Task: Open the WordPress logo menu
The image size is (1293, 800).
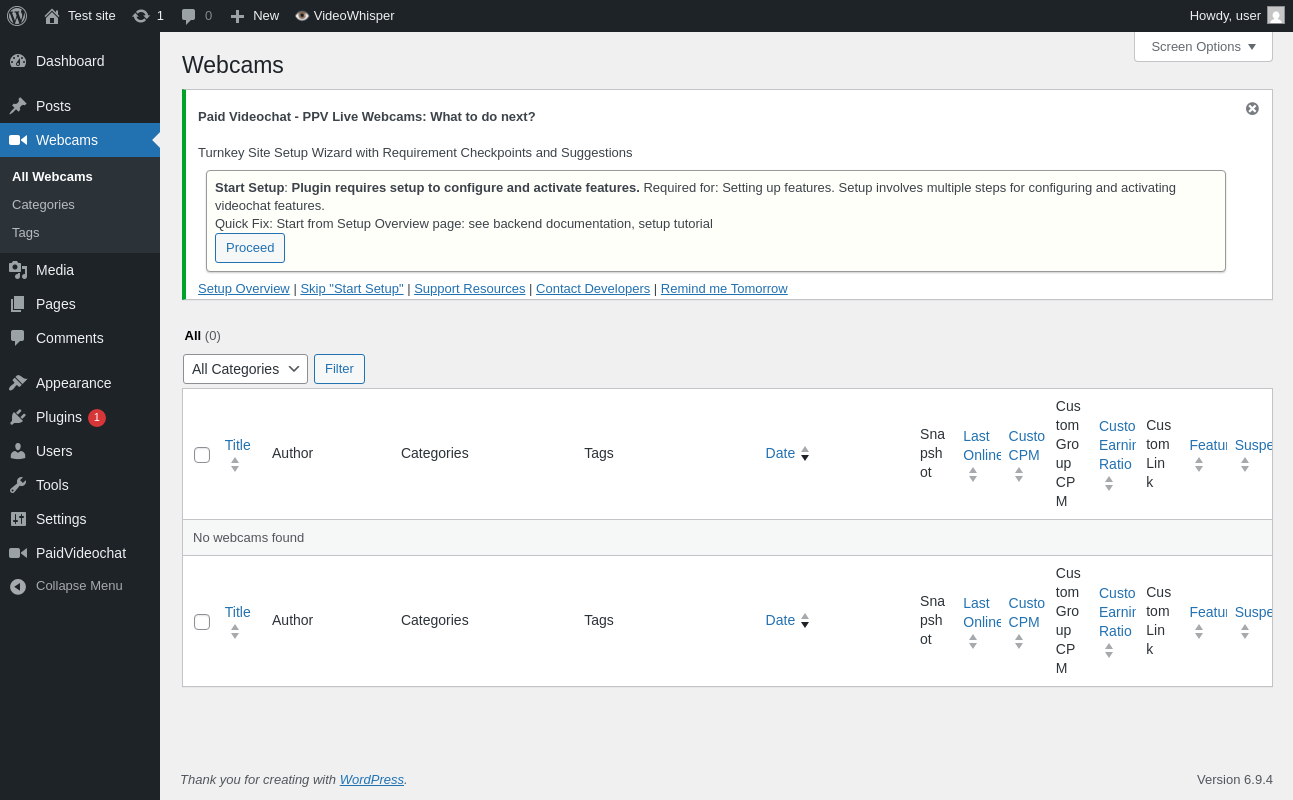Action: [x=17, y=16]
